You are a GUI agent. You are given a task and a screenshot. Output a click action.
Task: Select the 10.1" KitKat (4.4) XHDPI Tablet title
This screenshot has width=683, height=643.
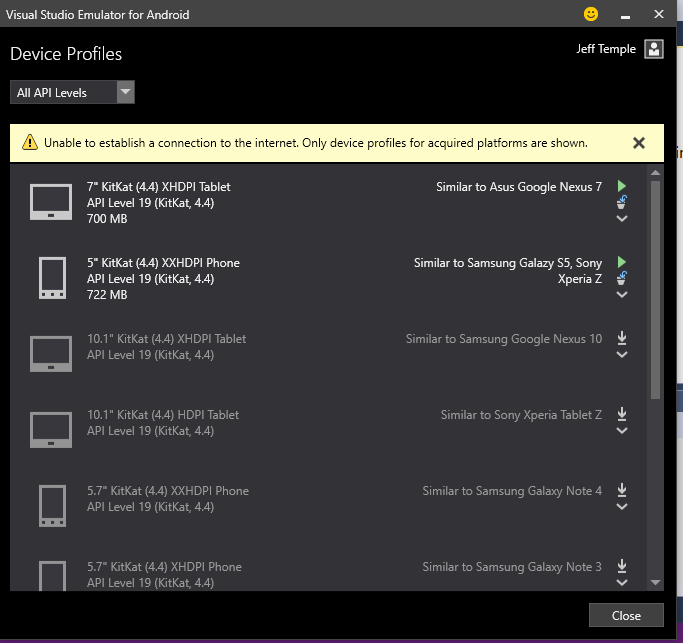pyautogui.click(x=166, y=339)
